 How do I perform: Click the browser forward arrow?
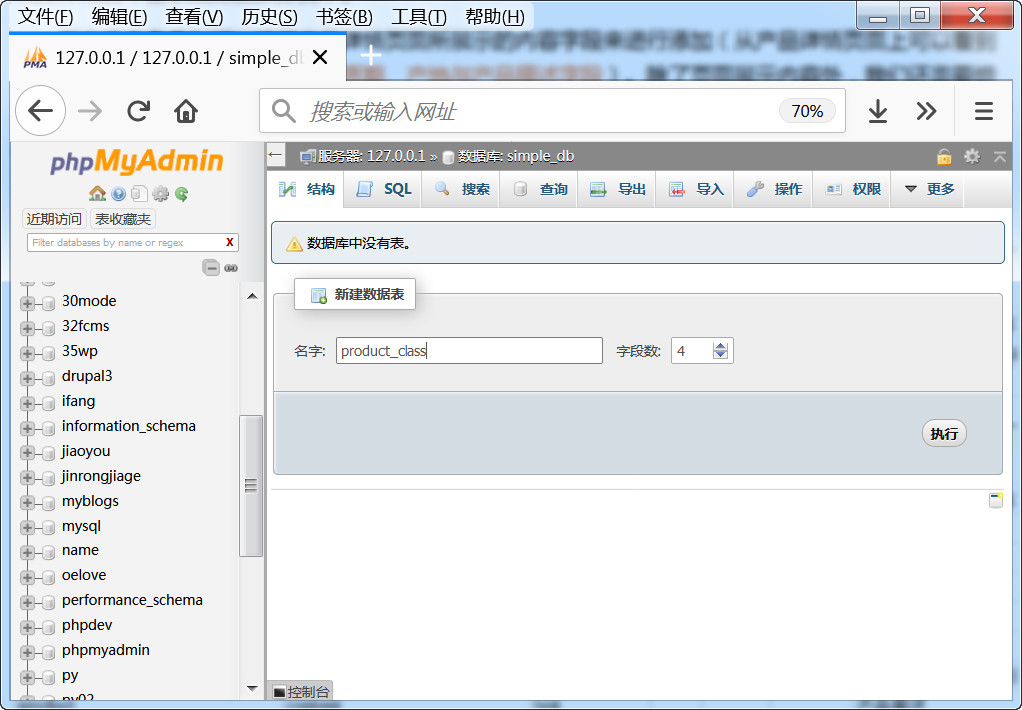[90, 111]
